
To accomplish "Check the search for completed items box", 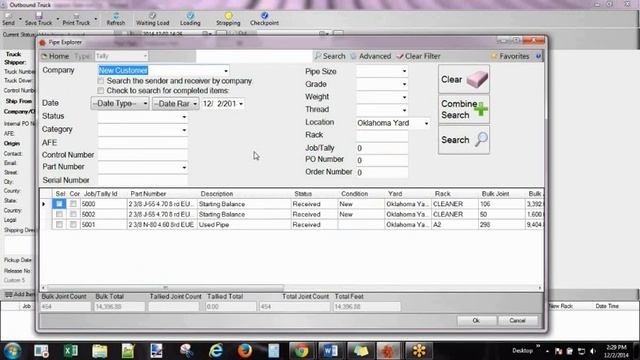I will click(101, 90).
